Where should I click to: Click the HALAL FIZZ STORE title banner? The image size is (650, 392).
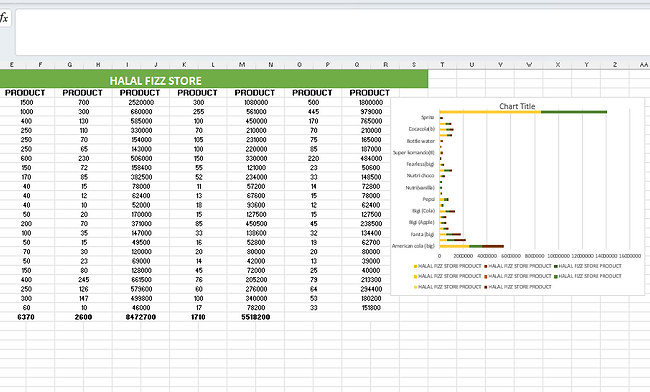tap(214, 79)
